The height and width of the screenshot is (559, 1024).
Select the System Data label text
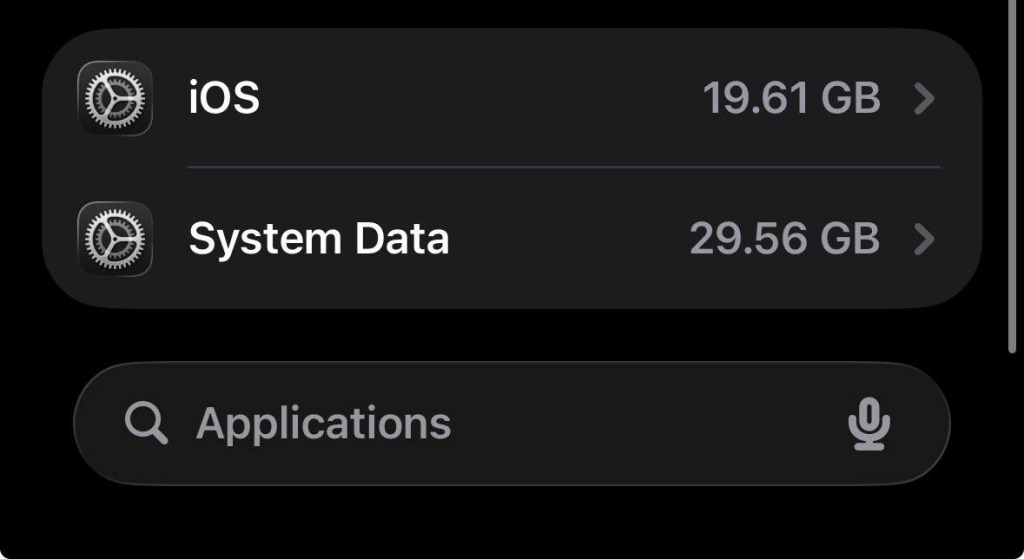(319, 239)
